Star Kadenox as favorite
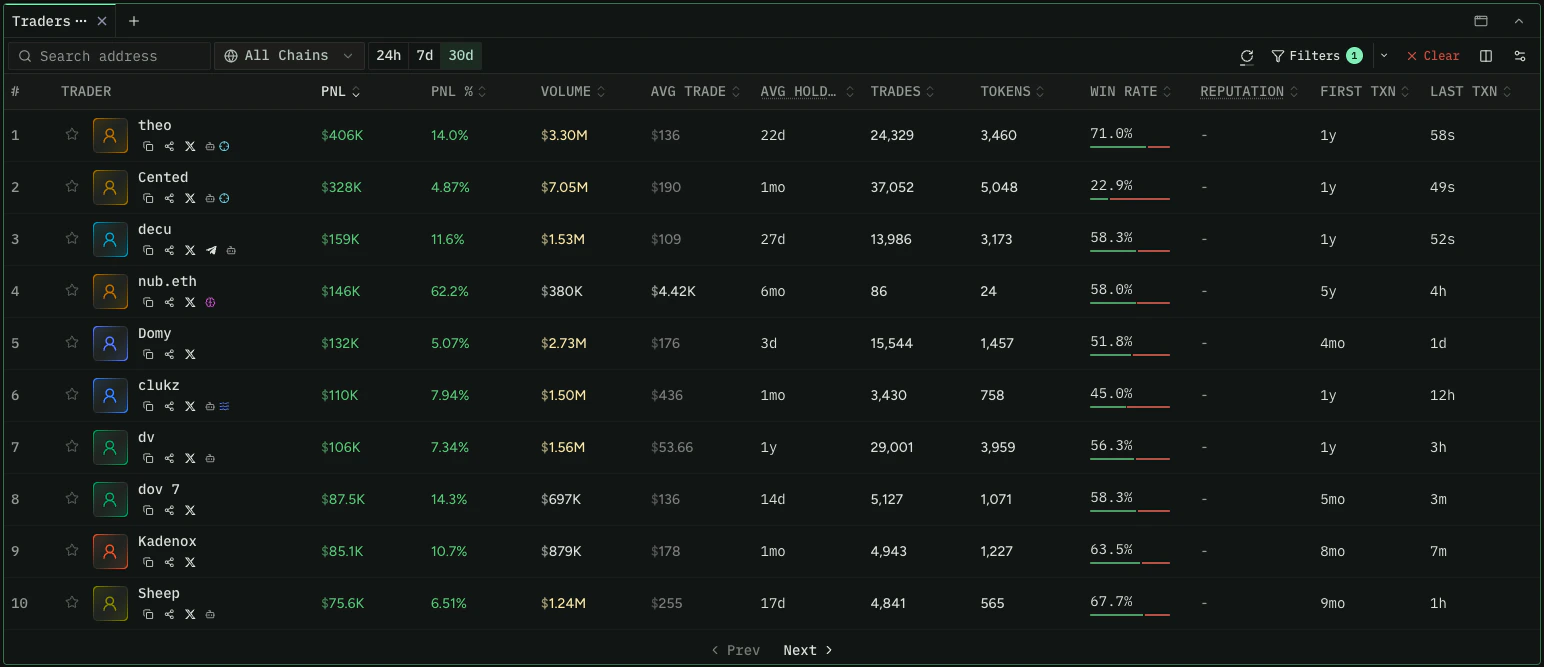 pyautogui.click(x=72, y=550)
